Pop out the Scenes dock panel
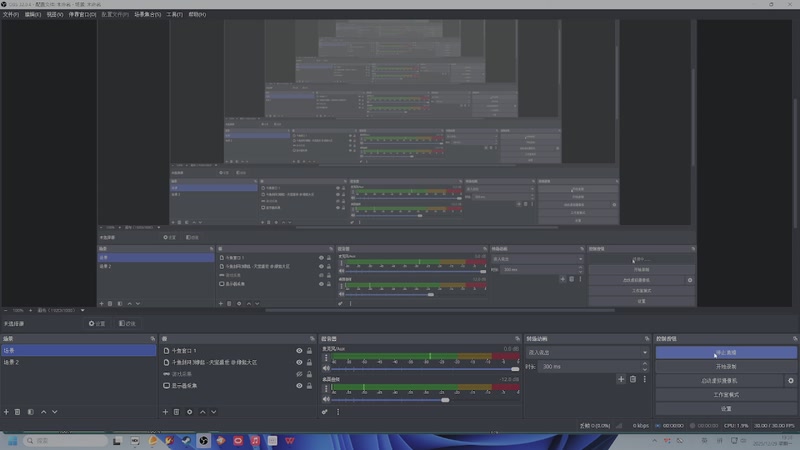Screen dimensions: 800x450 tap(153, 339)
